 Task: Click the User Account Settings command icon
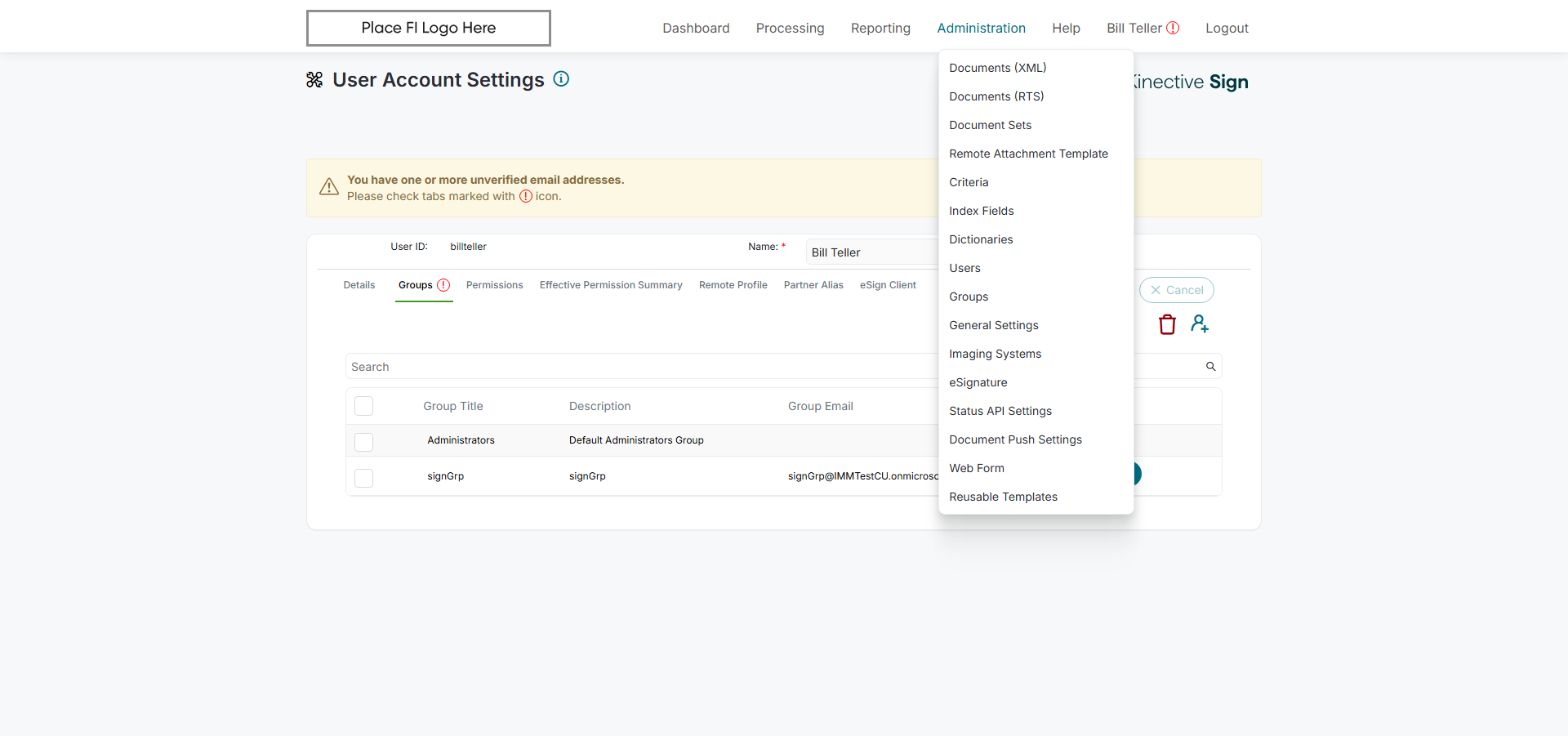click(x=314, y=80)
